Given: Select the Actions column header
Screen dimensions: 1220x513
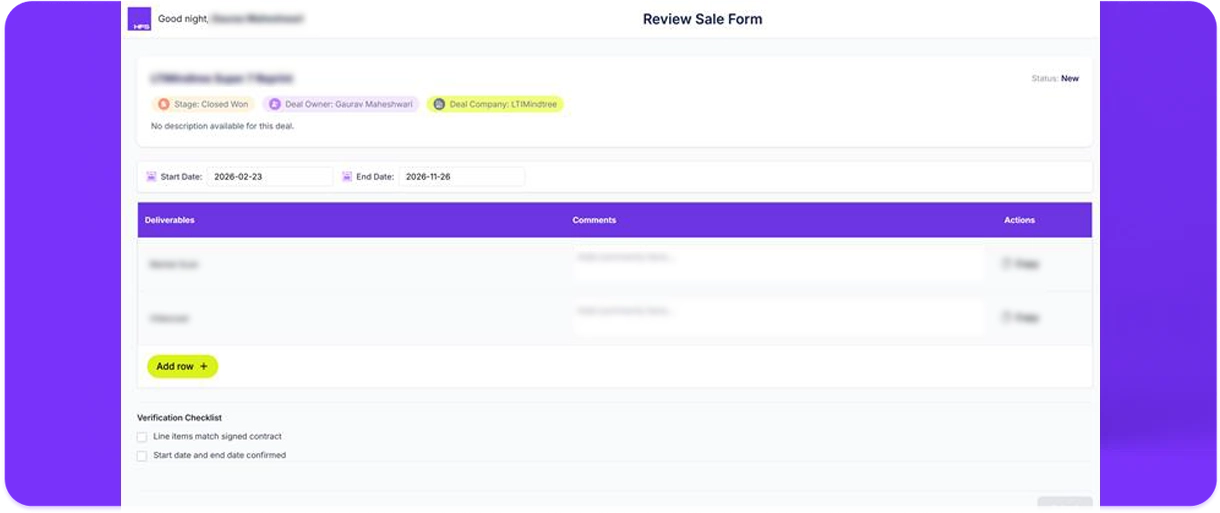Looking at the screenshot, I should [x=1020, y=220].
